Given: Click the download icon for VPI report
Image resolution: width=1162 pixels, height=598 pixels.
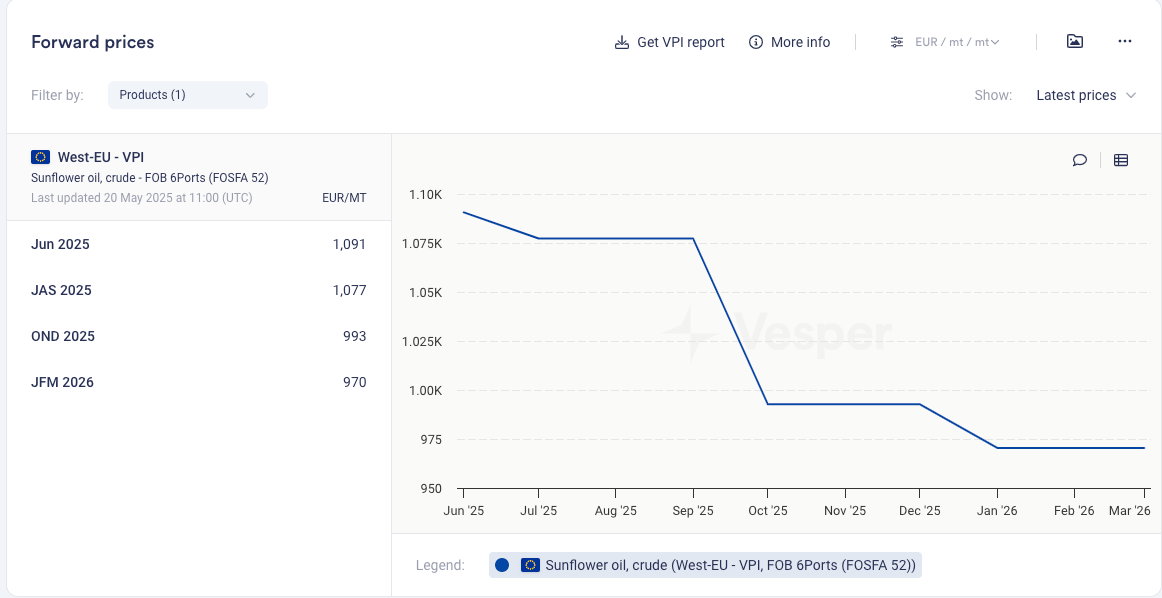Looking at the screenshot, I should point(622,42).
